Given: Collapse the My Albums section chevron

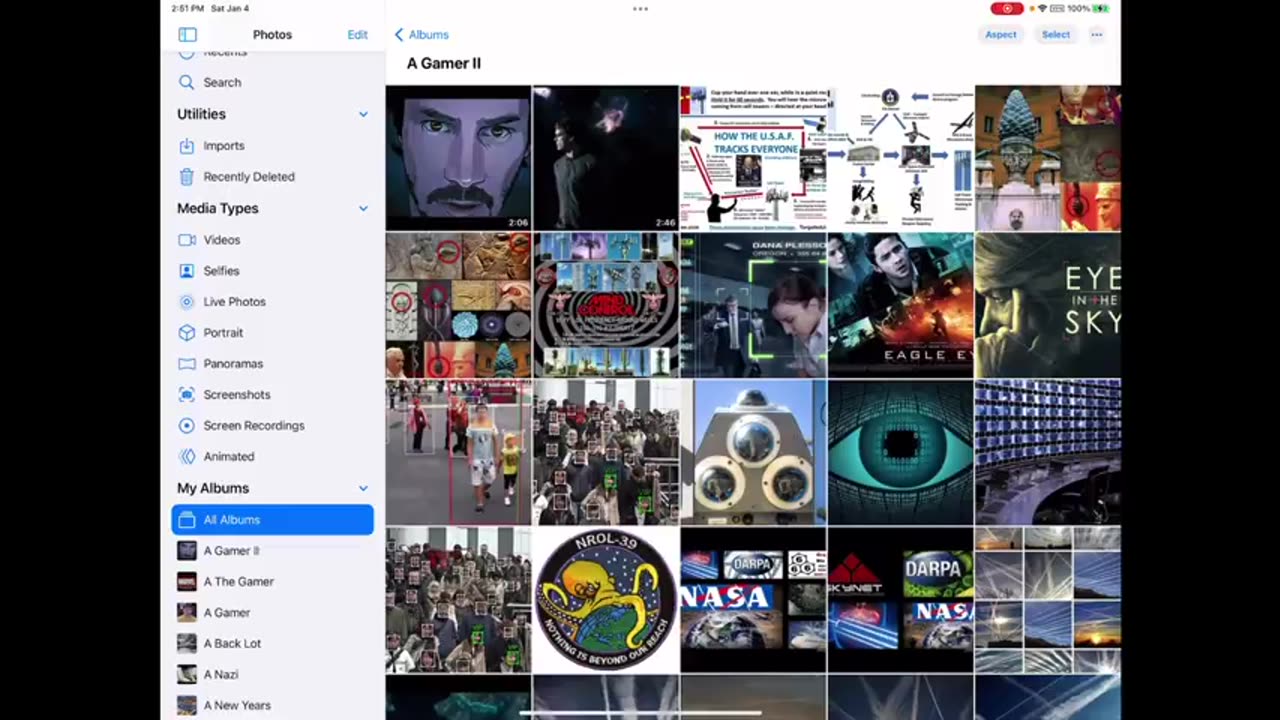Looking at the screenshot, I should pyautogui.click(x=363, y=488).
